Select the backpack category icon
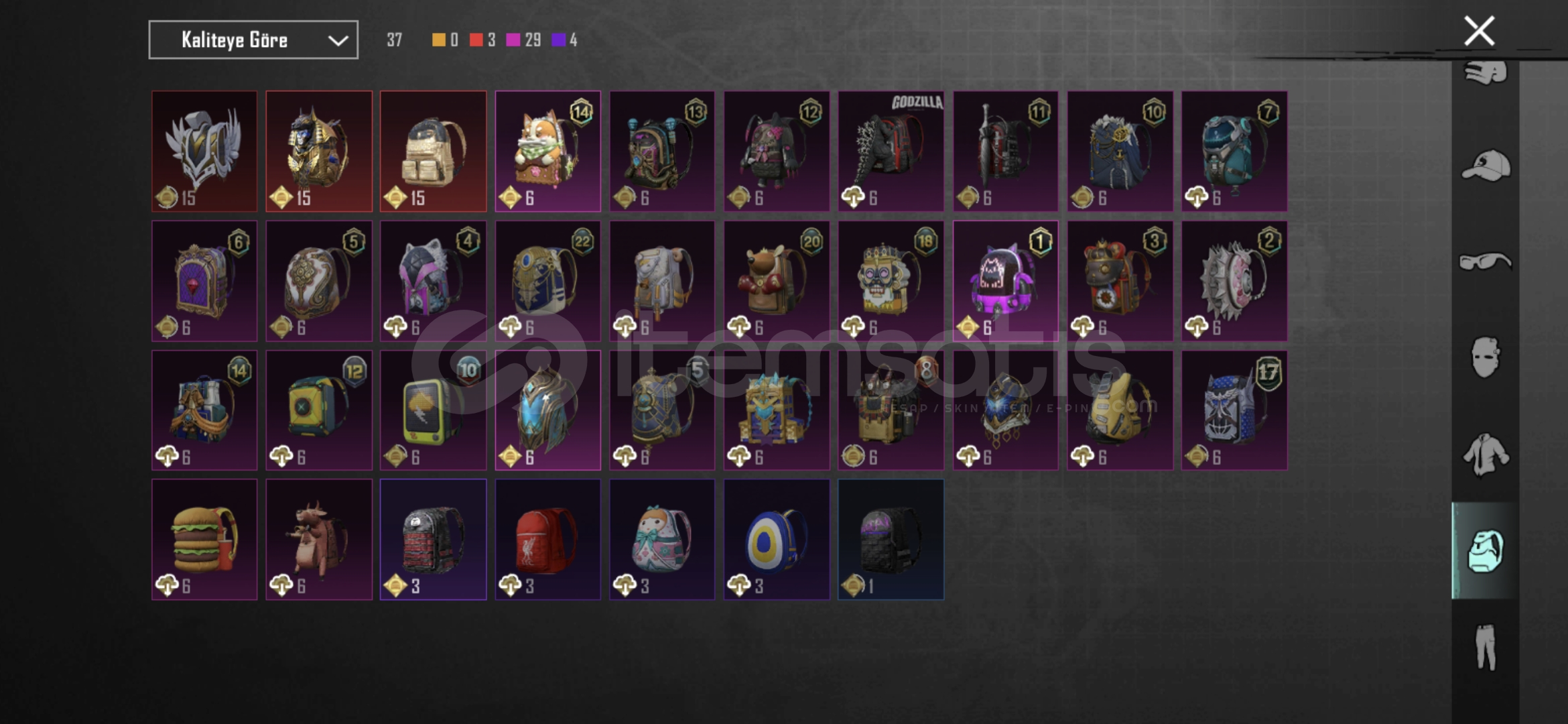 coord(1486,551)
